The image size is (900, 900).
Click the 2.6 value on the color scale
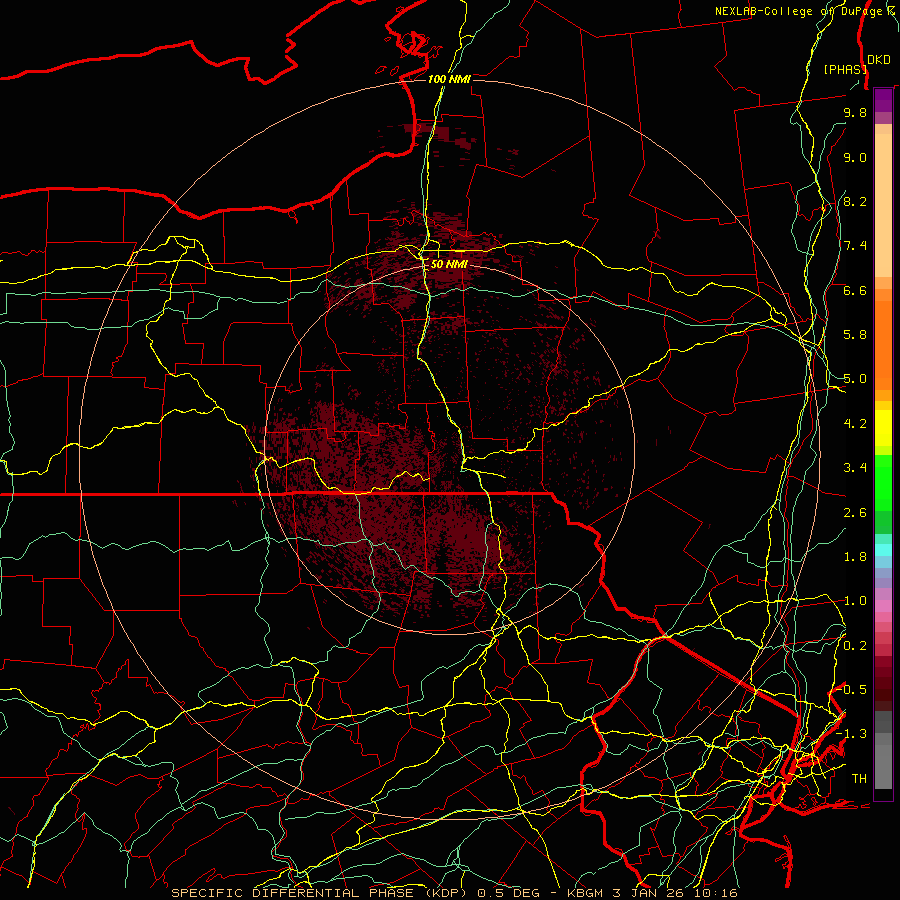pos(855,513)
